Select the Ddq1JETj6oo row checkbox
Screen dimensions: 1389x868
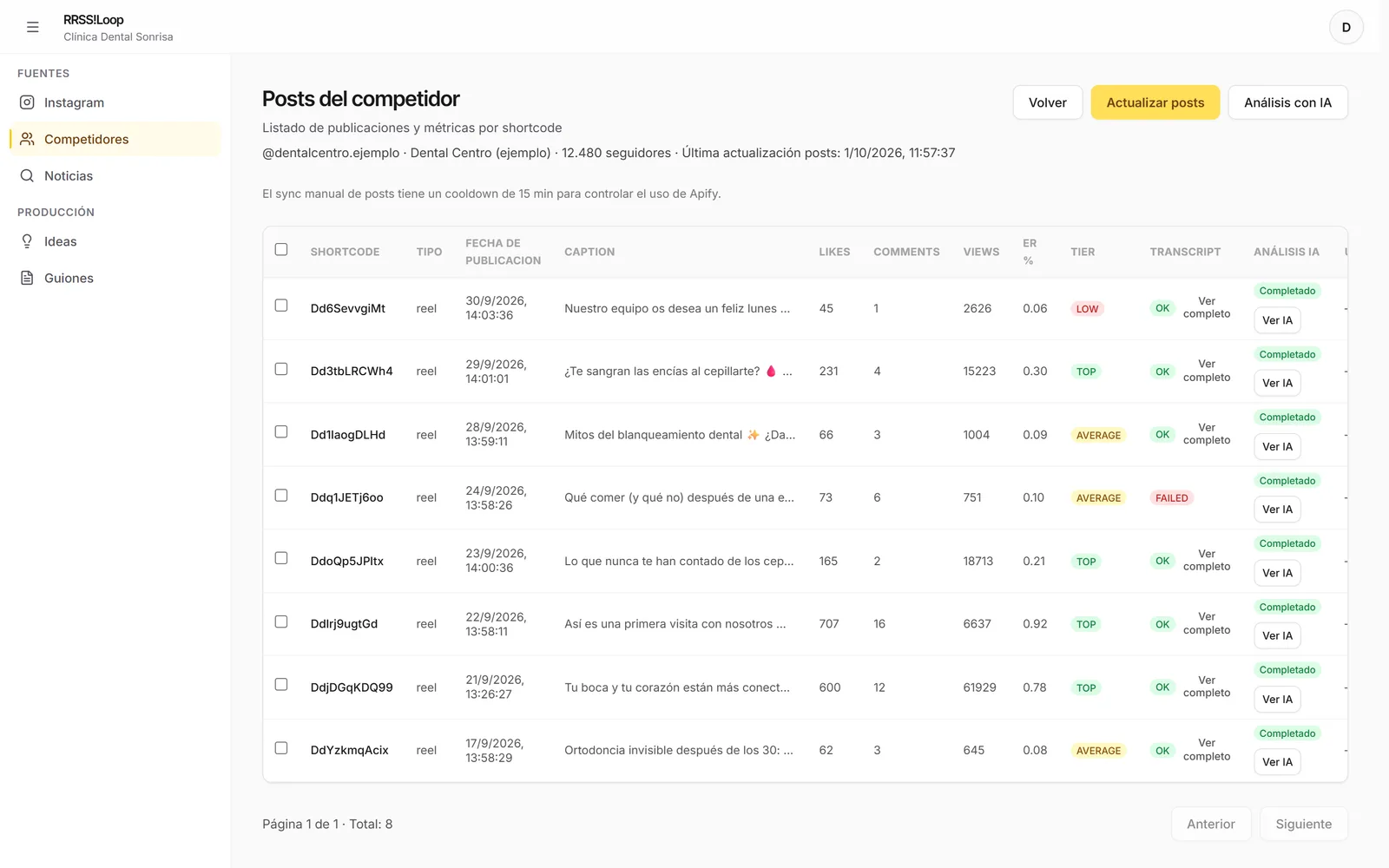[x=281, y=495]
